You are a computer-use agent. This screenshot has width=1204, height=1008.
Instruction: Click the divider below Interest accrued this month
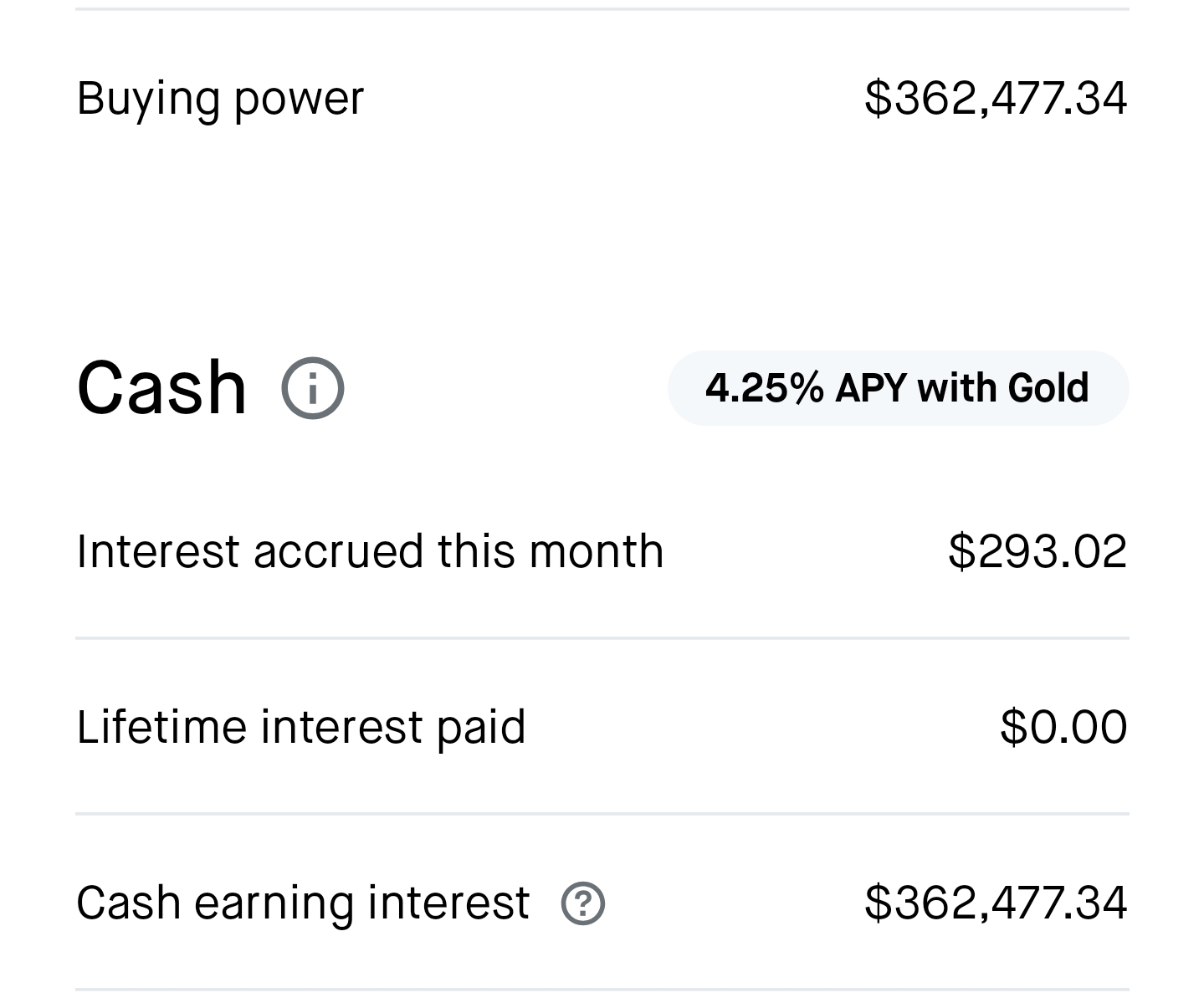(602, 638)
